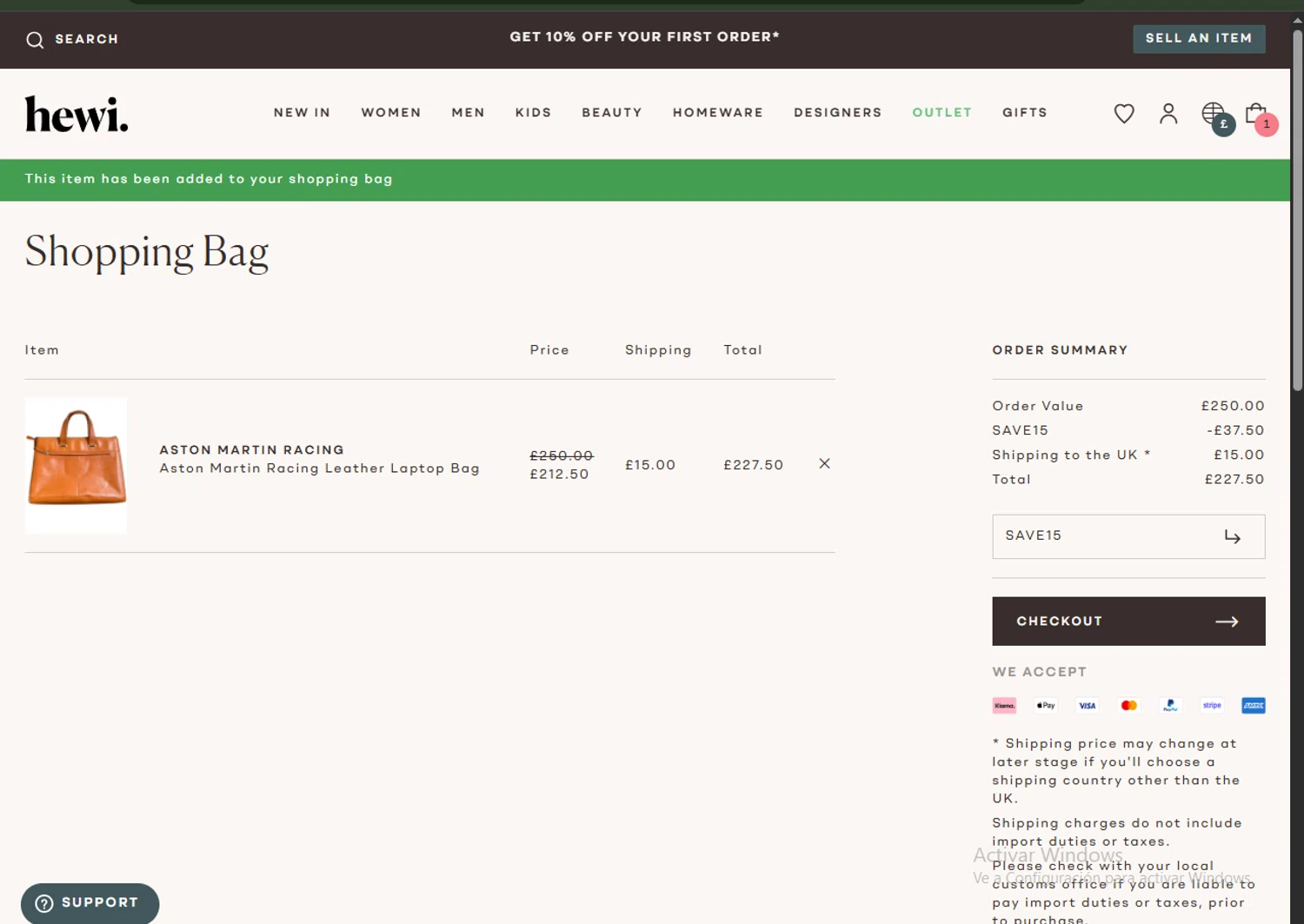The width and height of the screenshot is (1304, 924).
Task: Click the search magnifier icon
Action: [35, 40]
